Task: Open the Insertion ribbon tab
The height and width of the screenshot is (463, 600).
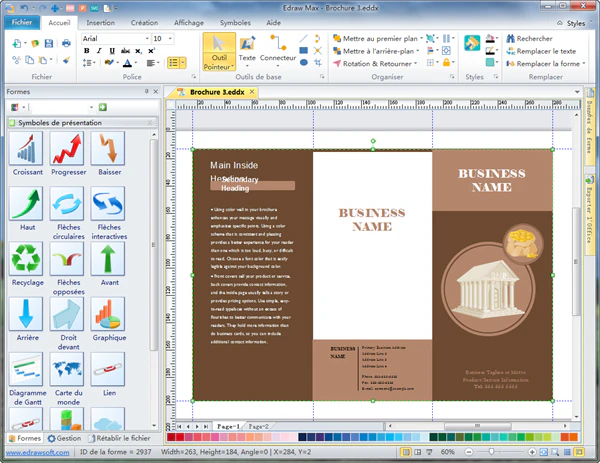Action: [x=100, y=23]
